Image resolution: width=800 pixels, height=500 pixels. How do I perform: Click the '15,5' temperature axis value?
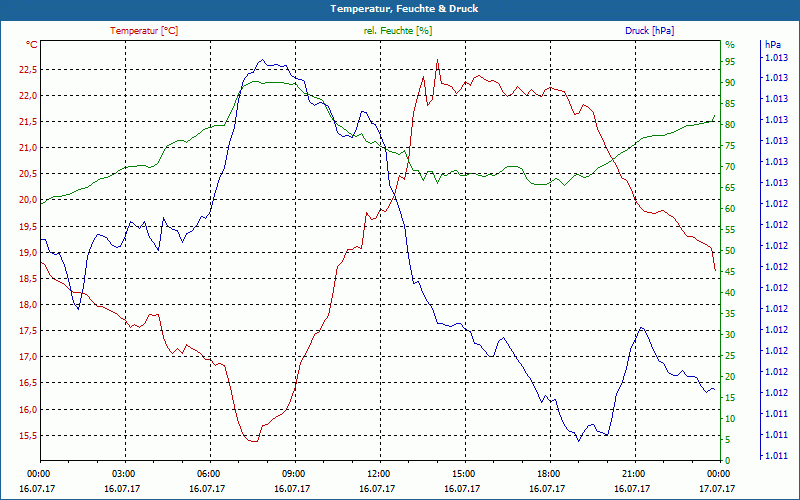click(28, 436)
